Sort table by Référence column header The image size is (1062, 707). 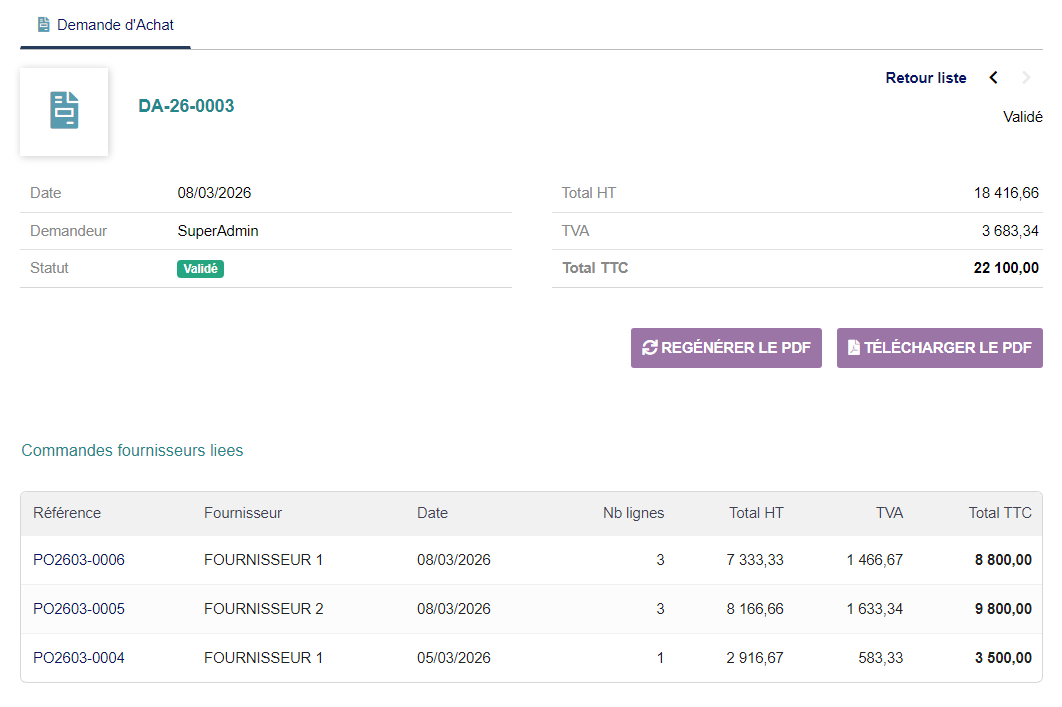pos(67,513)
